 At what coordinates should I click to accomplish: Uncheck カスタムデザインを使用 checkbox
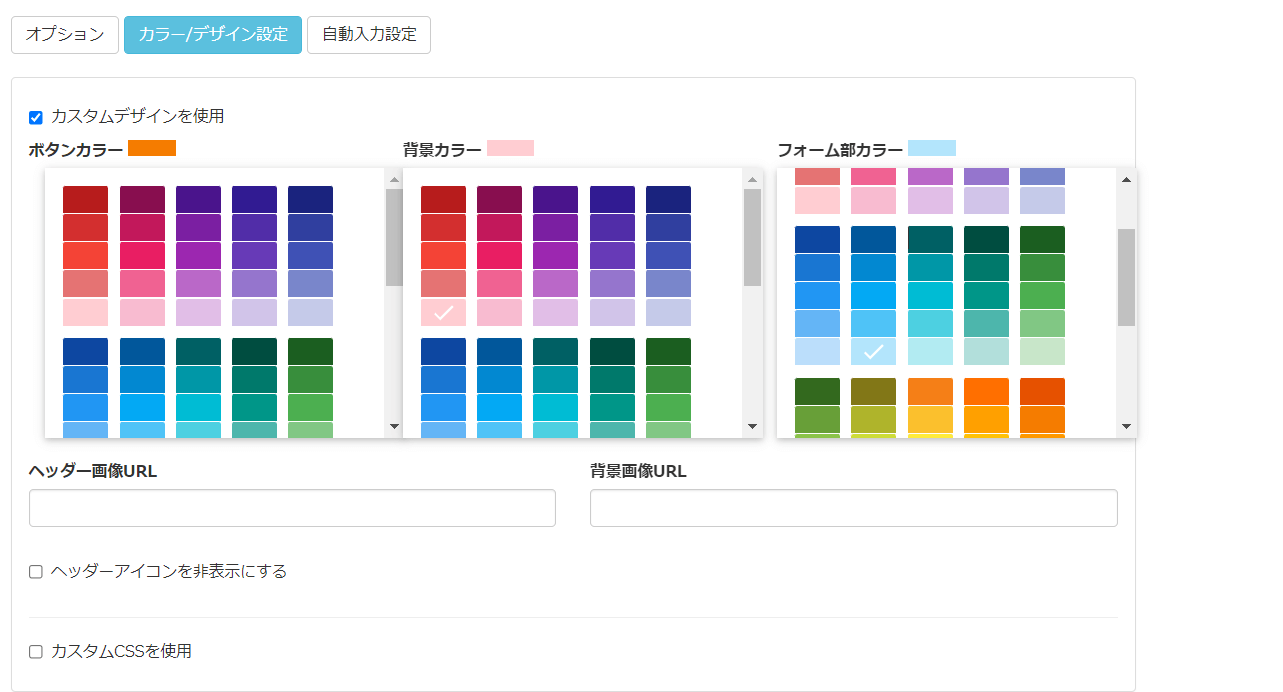click(x=36, y=117)
